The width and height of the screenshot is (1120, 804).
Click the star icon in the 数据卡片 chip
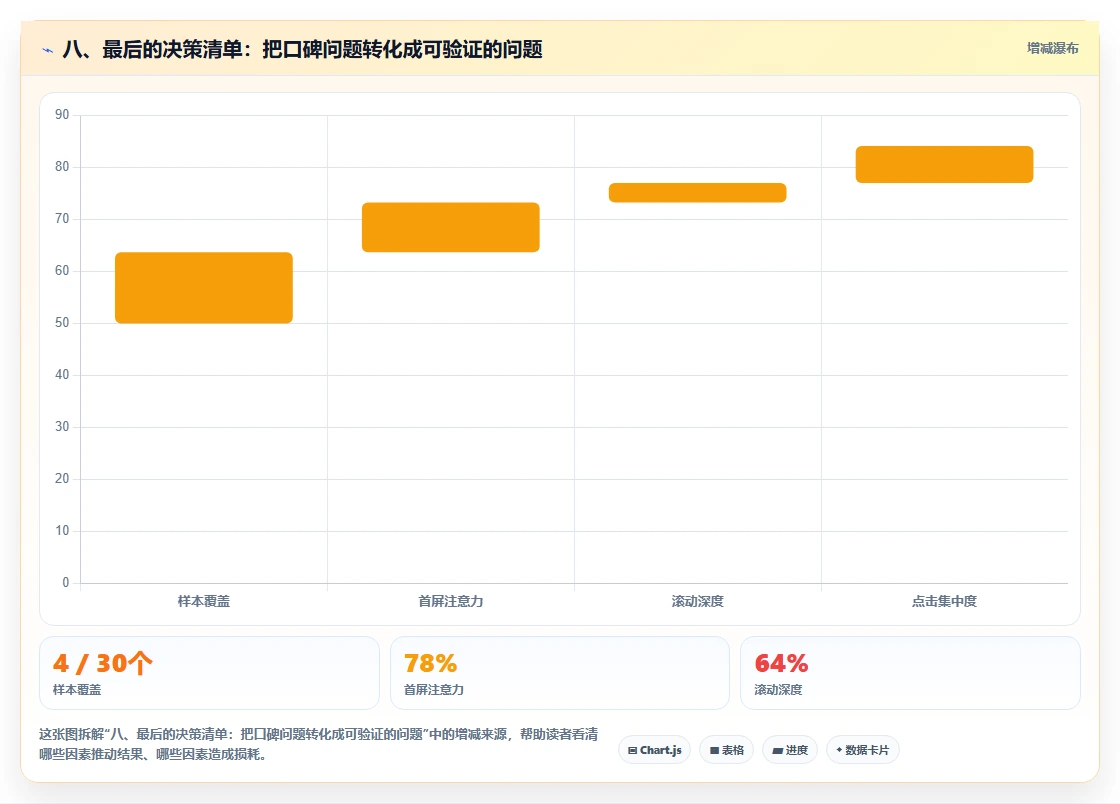(839, 750)
